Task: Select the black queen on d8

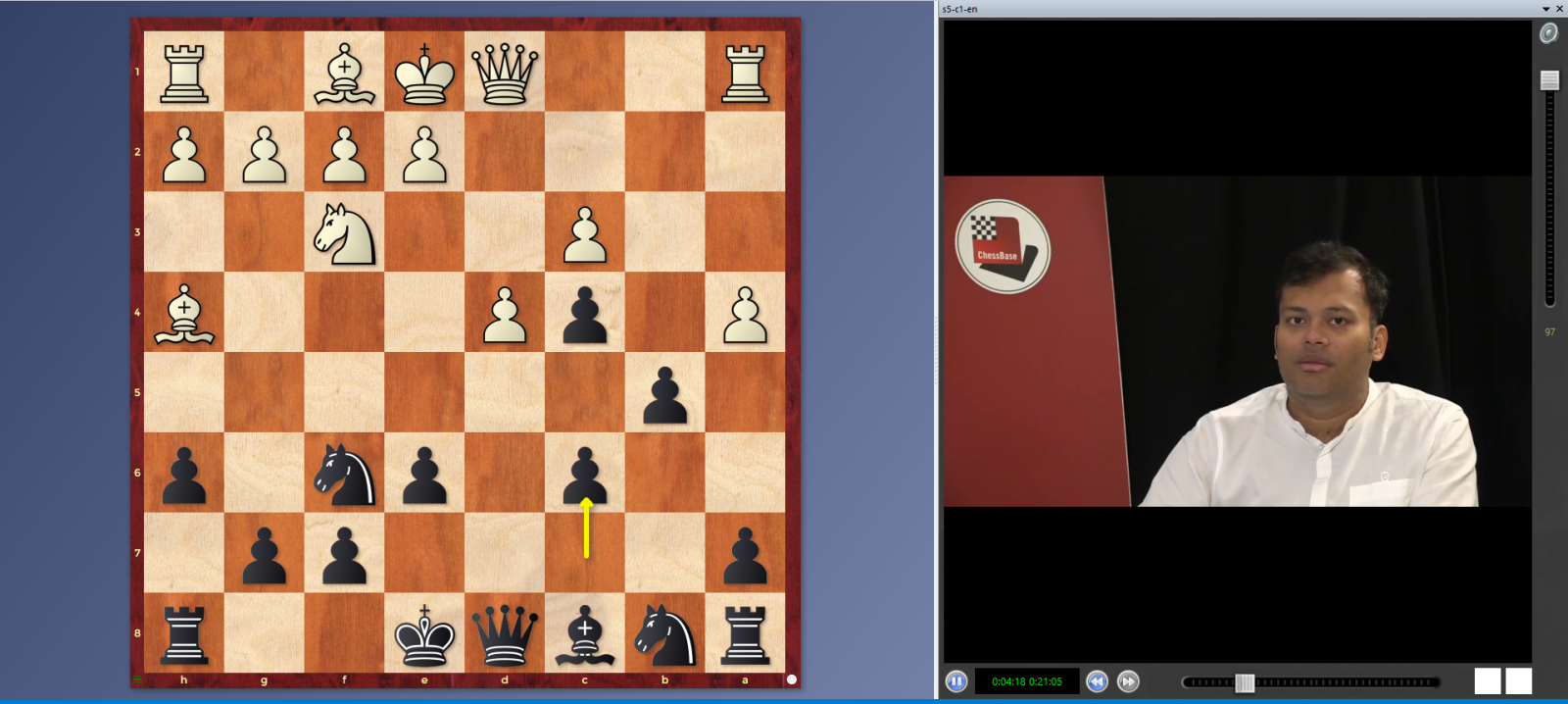Action: coord(505,635)
